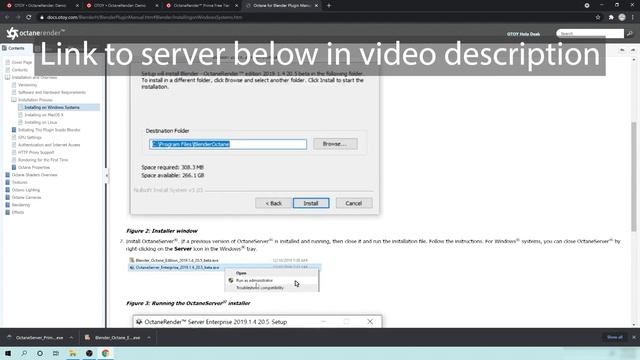Open the OctaneServer_Prim...exe download options chevron
Screen dimensions: 640x360
[x=71, y=338]
